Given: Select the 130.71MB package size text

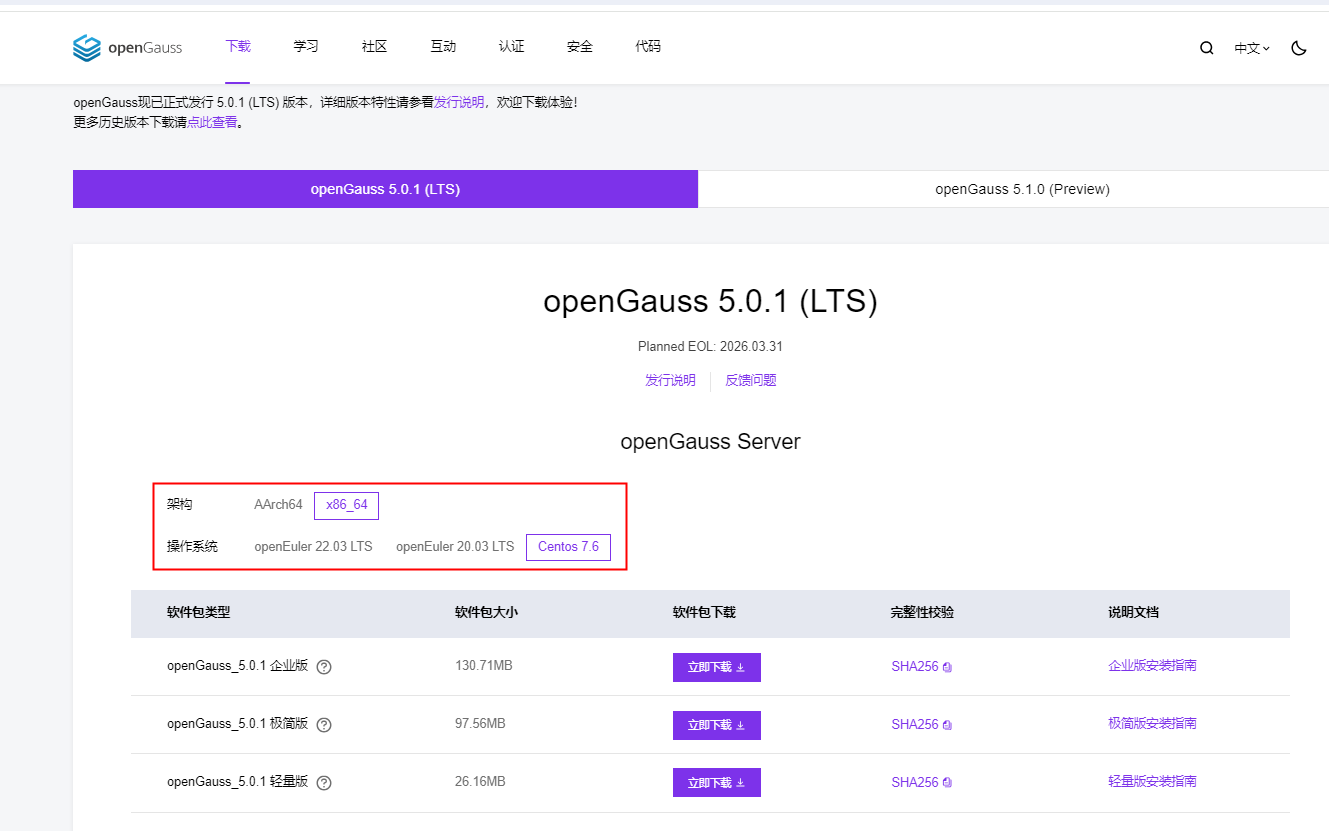Looking at the screenshot, I should point(484,665).
